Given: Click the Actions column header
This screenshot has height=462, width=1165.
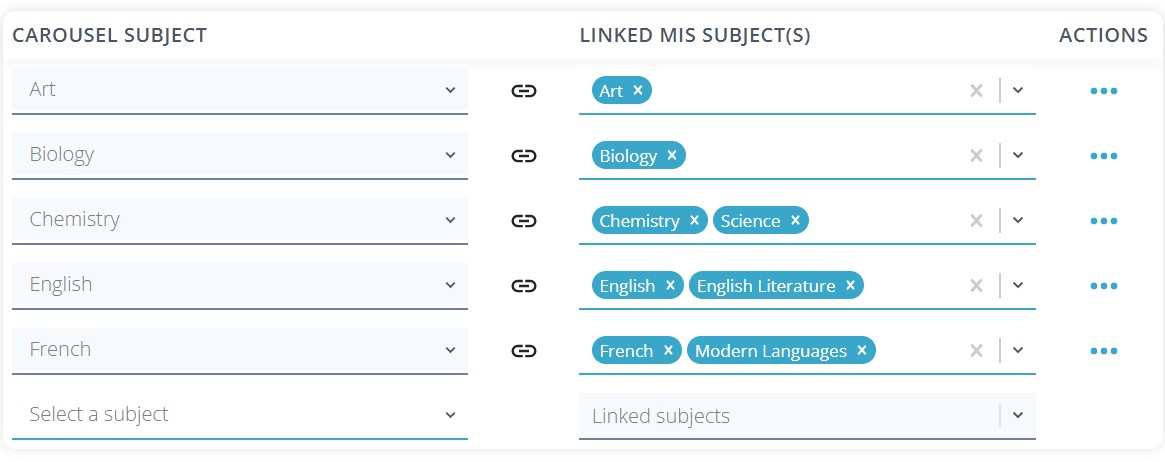Looking at the screenshot, I should [x=1103, y=36].
